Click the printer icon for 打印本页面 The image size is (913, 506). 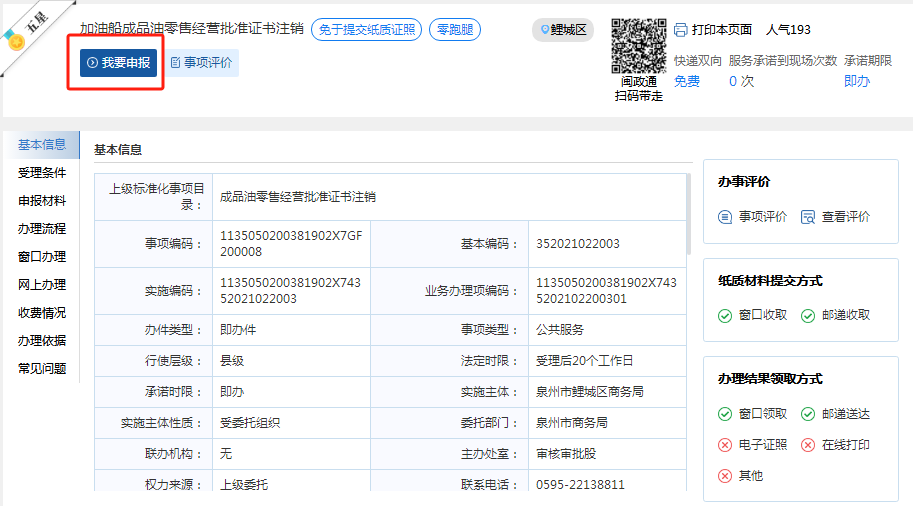tap(681, 30)
